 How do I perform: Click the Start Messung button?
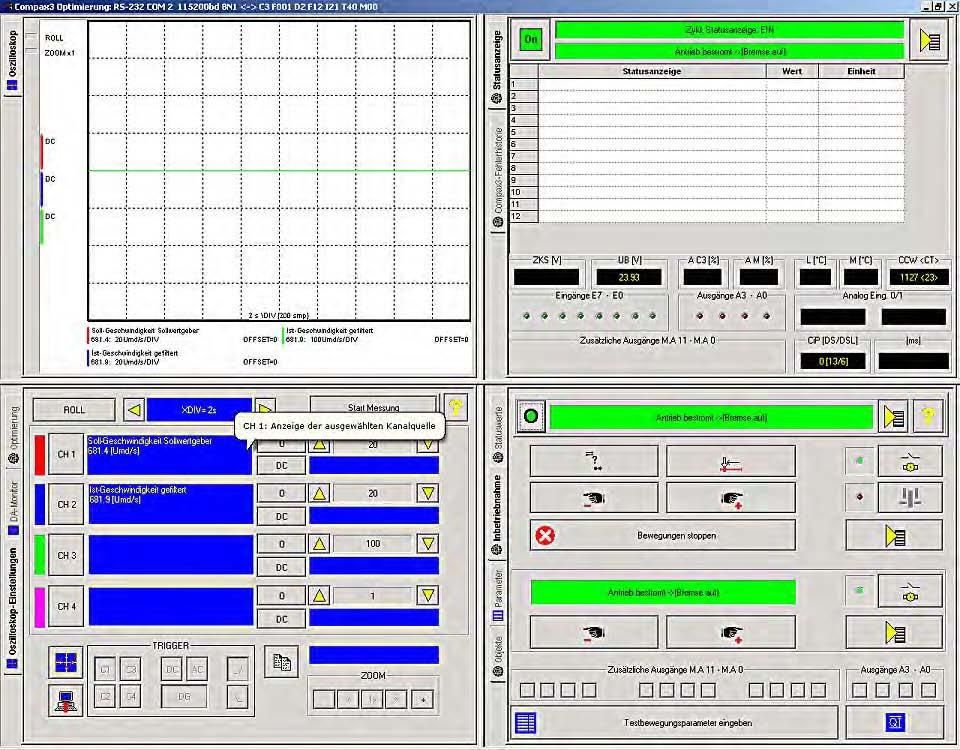click(373, 407)
